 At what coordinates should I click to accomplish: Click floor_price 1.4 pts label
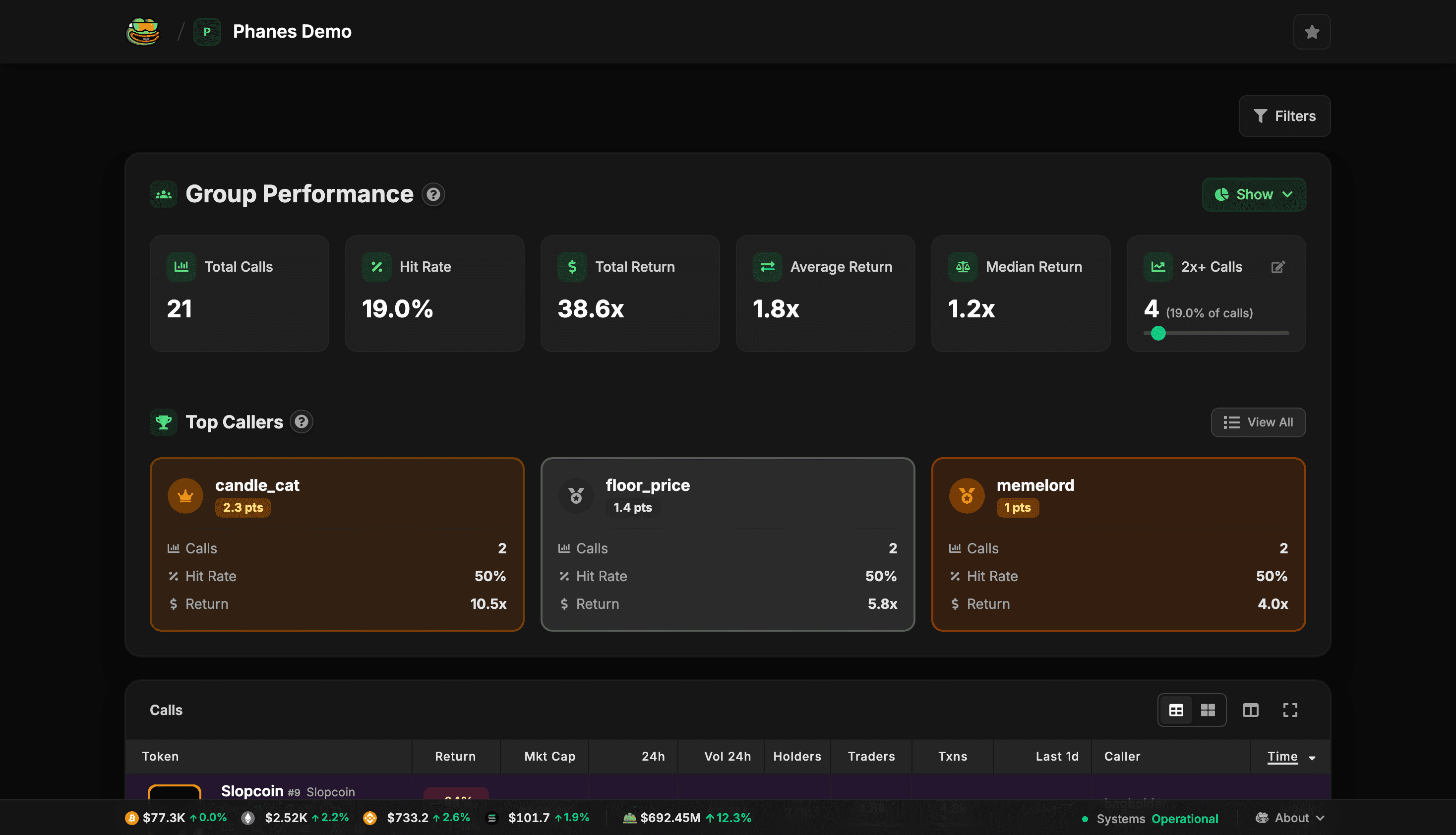pyautogui.click(x=632, y=508)
